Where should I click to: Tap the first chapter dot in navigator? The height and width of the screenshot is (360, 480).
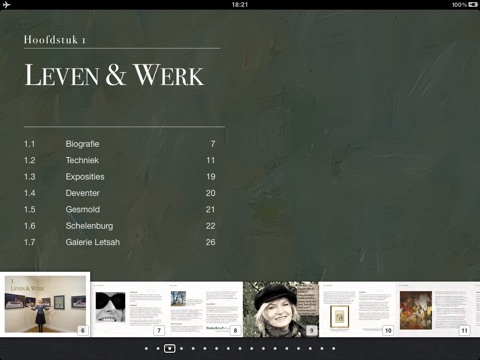click(146, 349)
